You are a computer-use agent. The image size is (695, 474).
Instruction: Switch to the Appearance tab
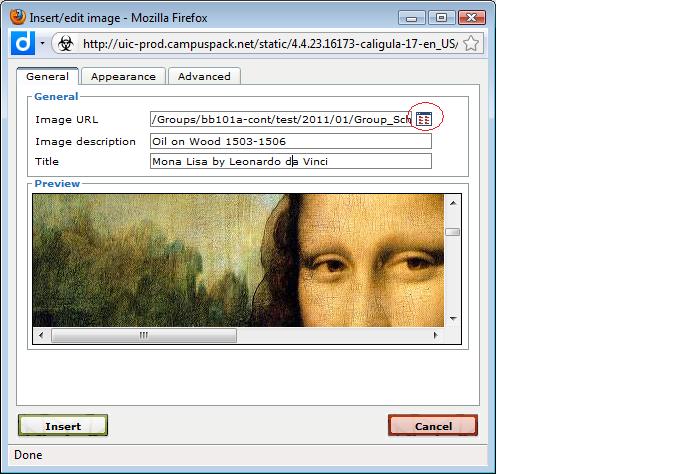123,76
